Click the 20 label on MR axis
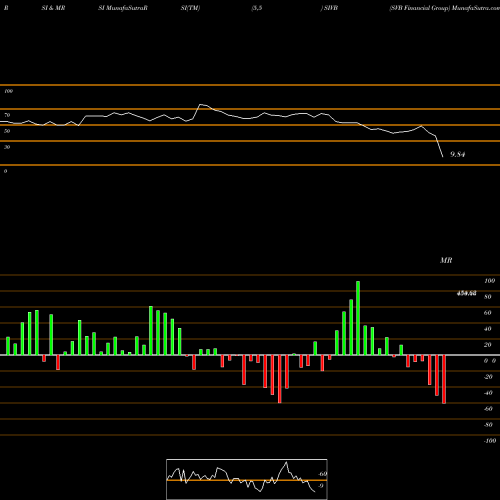The image size is (500, 500). click(488, 345)
